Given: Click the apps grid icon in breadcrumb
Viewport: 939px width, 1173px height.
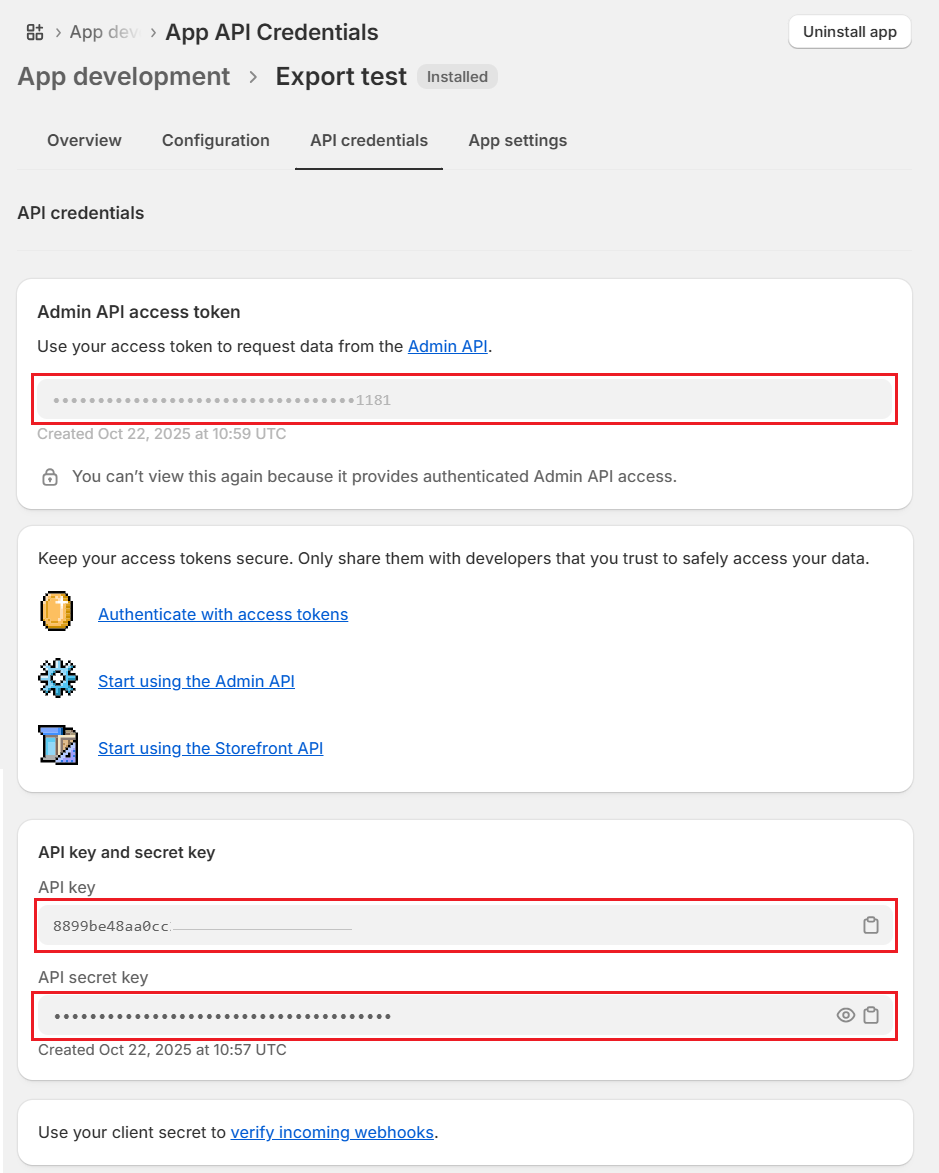Looking at the screenshot, I should 35,32.
